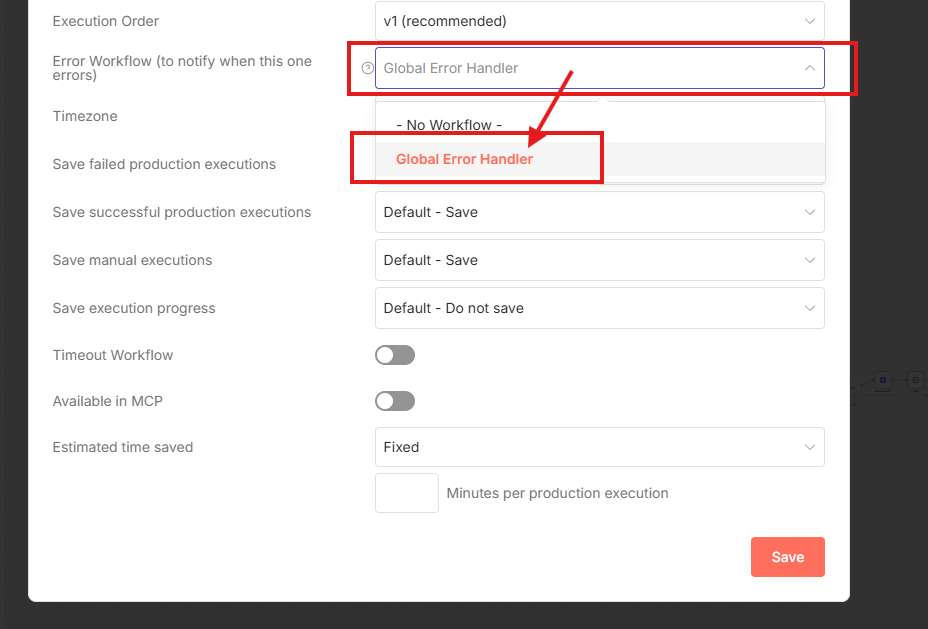
Task: Click the 'Timeout Workflow' label text
Action: (x=113, y=355)
